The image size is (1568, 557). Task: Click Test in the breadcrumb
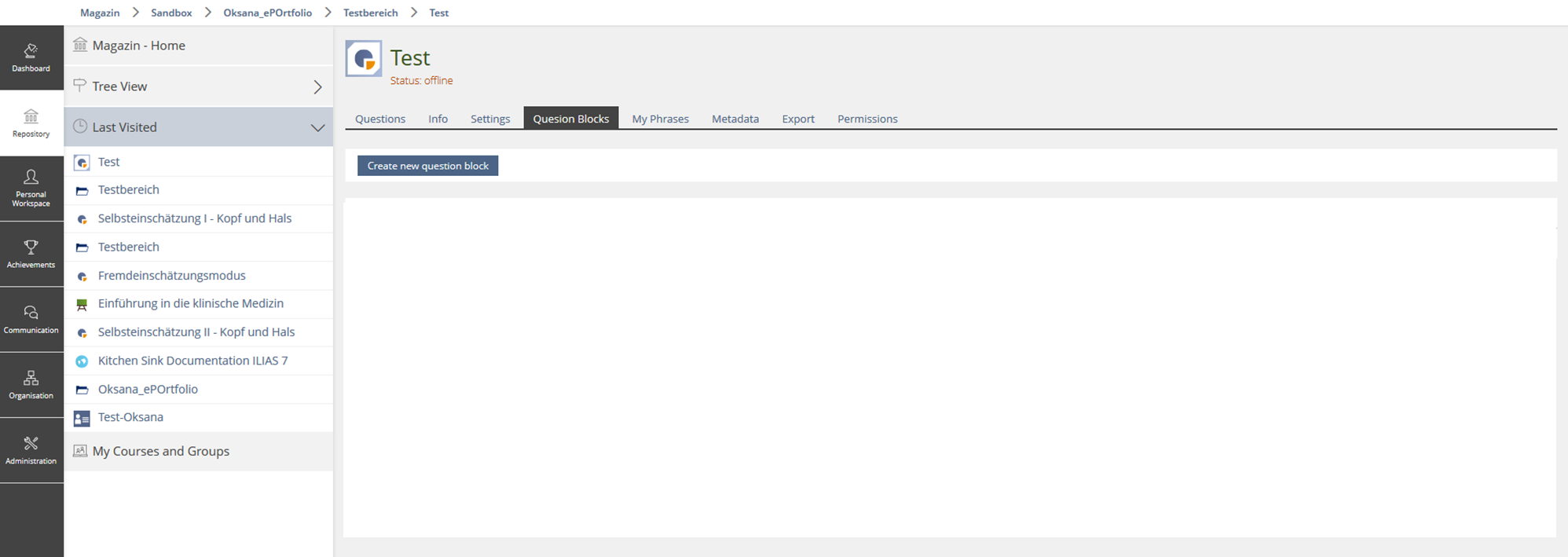tap(439, 13)
